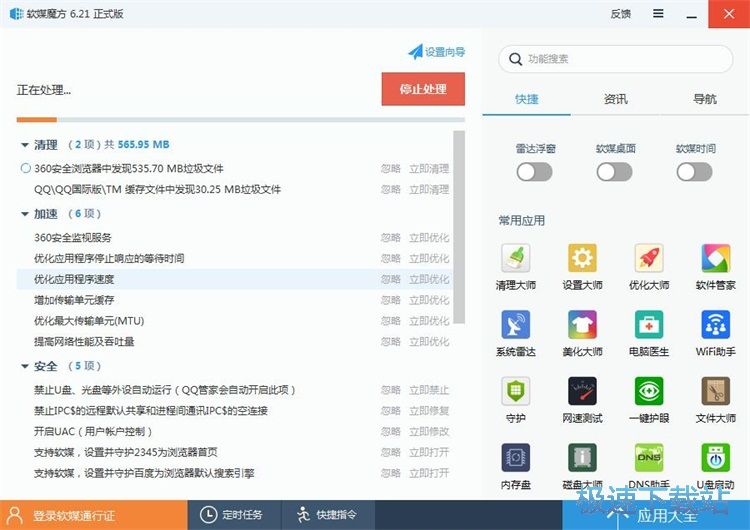Focus the 功能搜索 search field

(x=616, y=59)
